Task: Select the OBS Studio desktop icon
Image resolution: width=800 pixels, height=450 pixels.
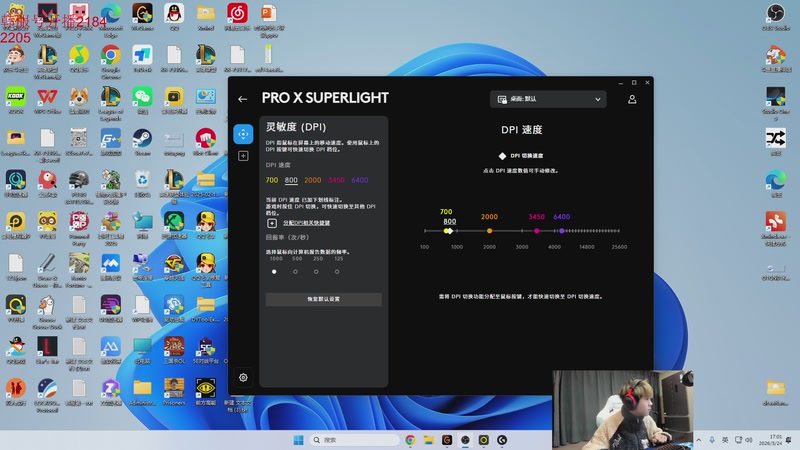Action: [x=776, y=17]
